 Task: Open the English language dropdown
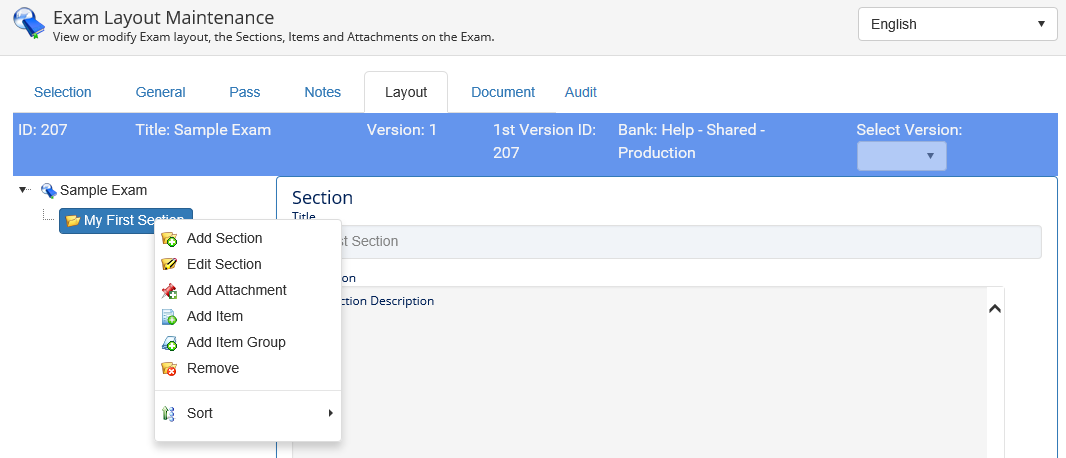coord(957,24)
